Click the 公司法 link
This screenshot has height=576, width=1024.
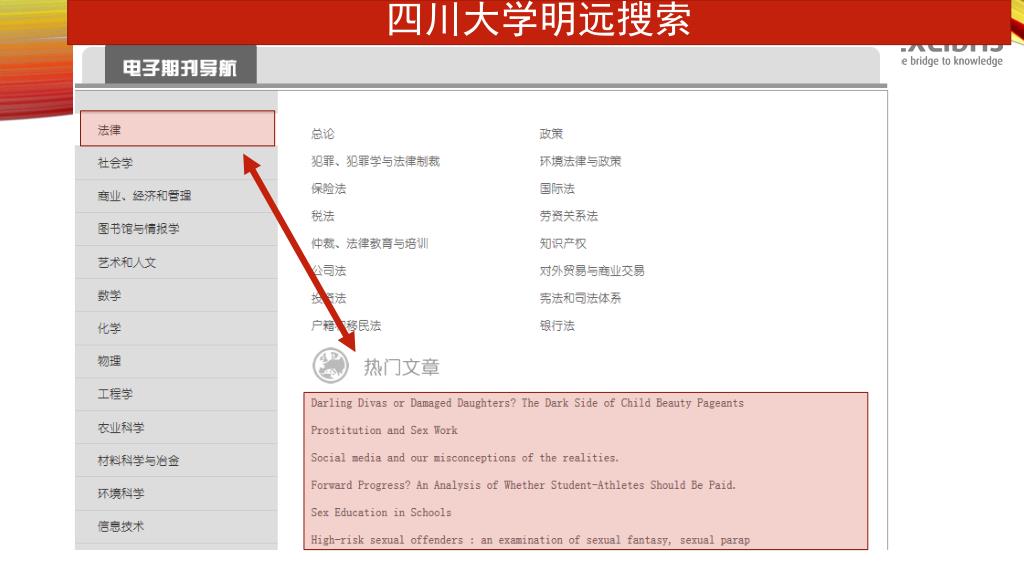coord(328,271)
